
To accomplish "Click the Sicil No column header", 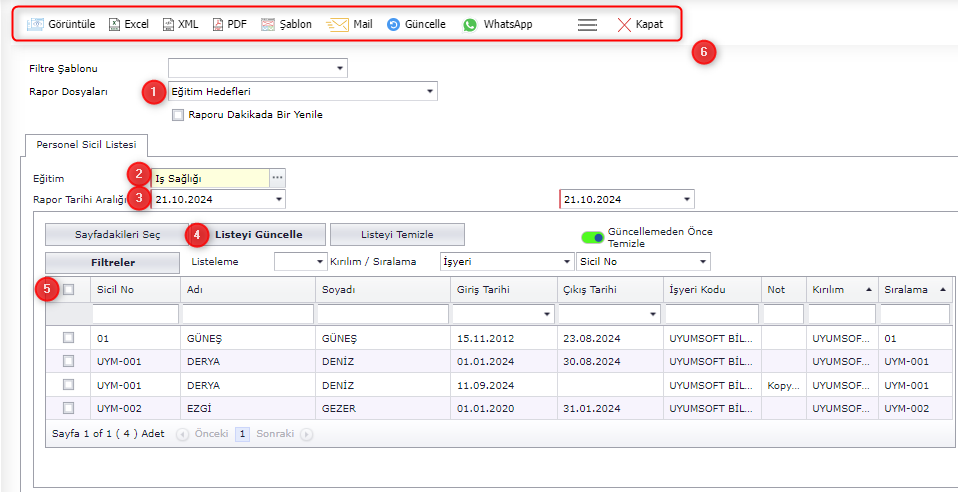I will (136, 290).
